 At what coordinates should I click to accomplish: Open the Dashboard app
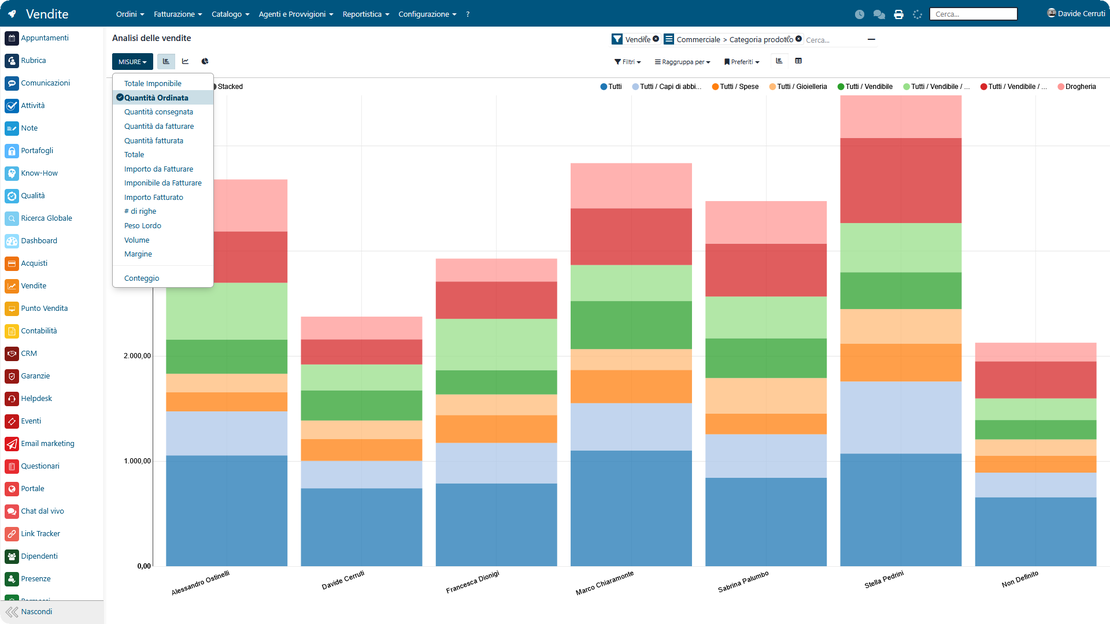(32, 241)
